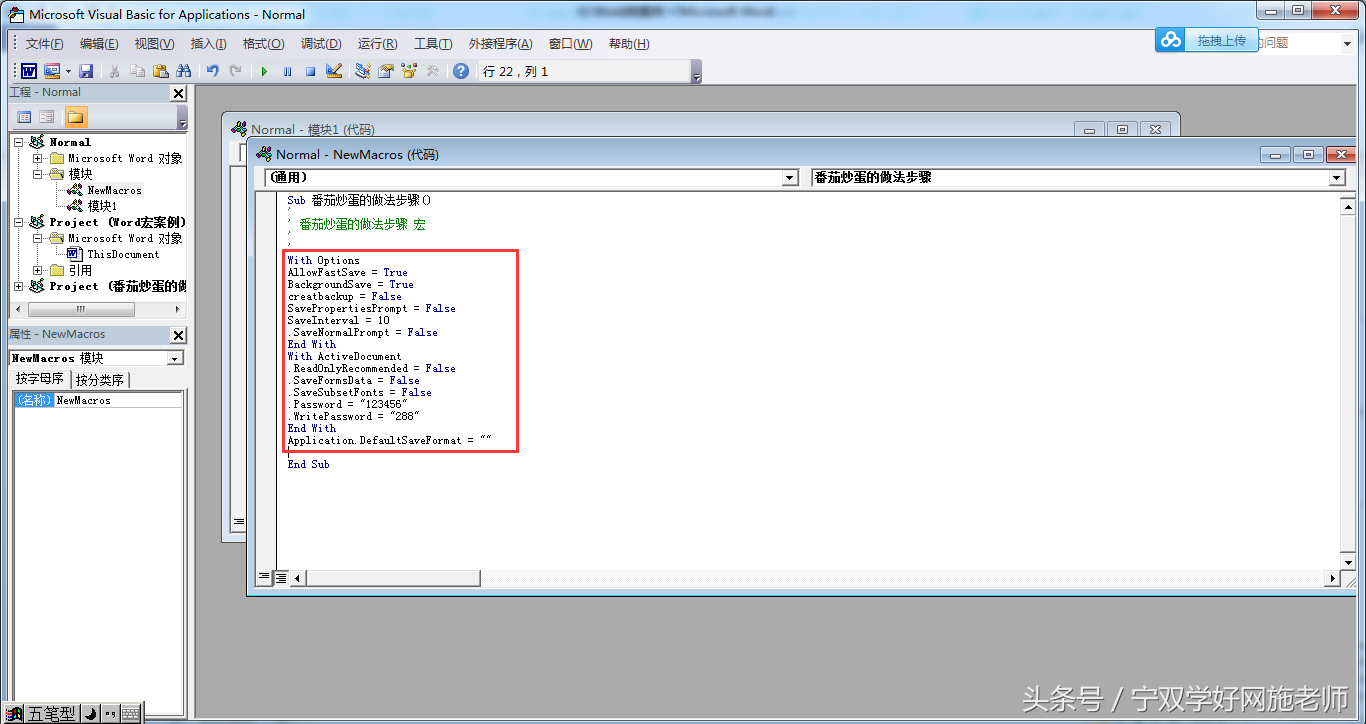Image resolution: width=1366 pixels, height=724 pixels.
Task: Click the View Microsoft Word icon in toolbar
Action: 29,71
